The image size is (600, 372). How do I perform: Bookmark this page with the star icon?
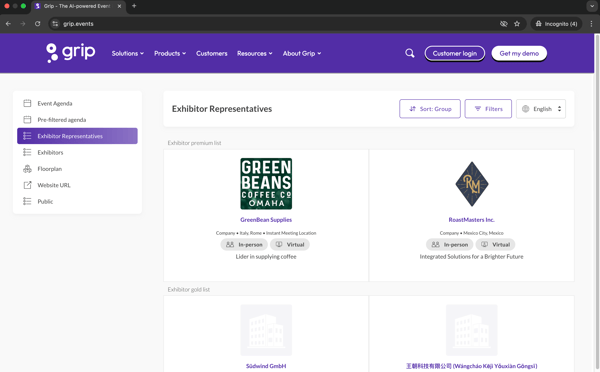point(517,24)
